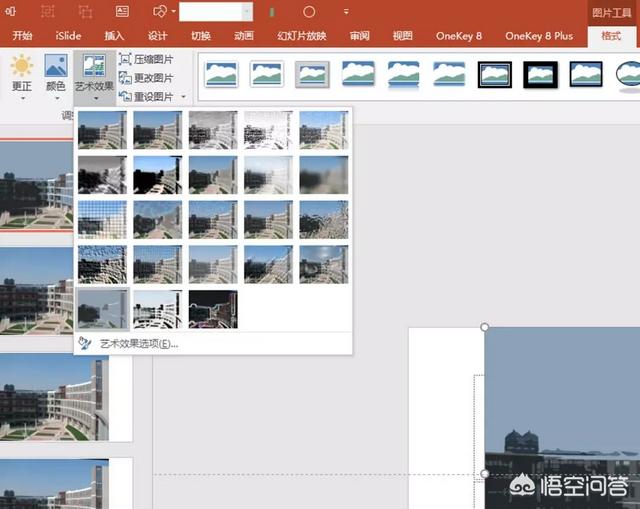Select double black frame picture style
Viewport: 640px width, 509px height.
pos(495,74)
